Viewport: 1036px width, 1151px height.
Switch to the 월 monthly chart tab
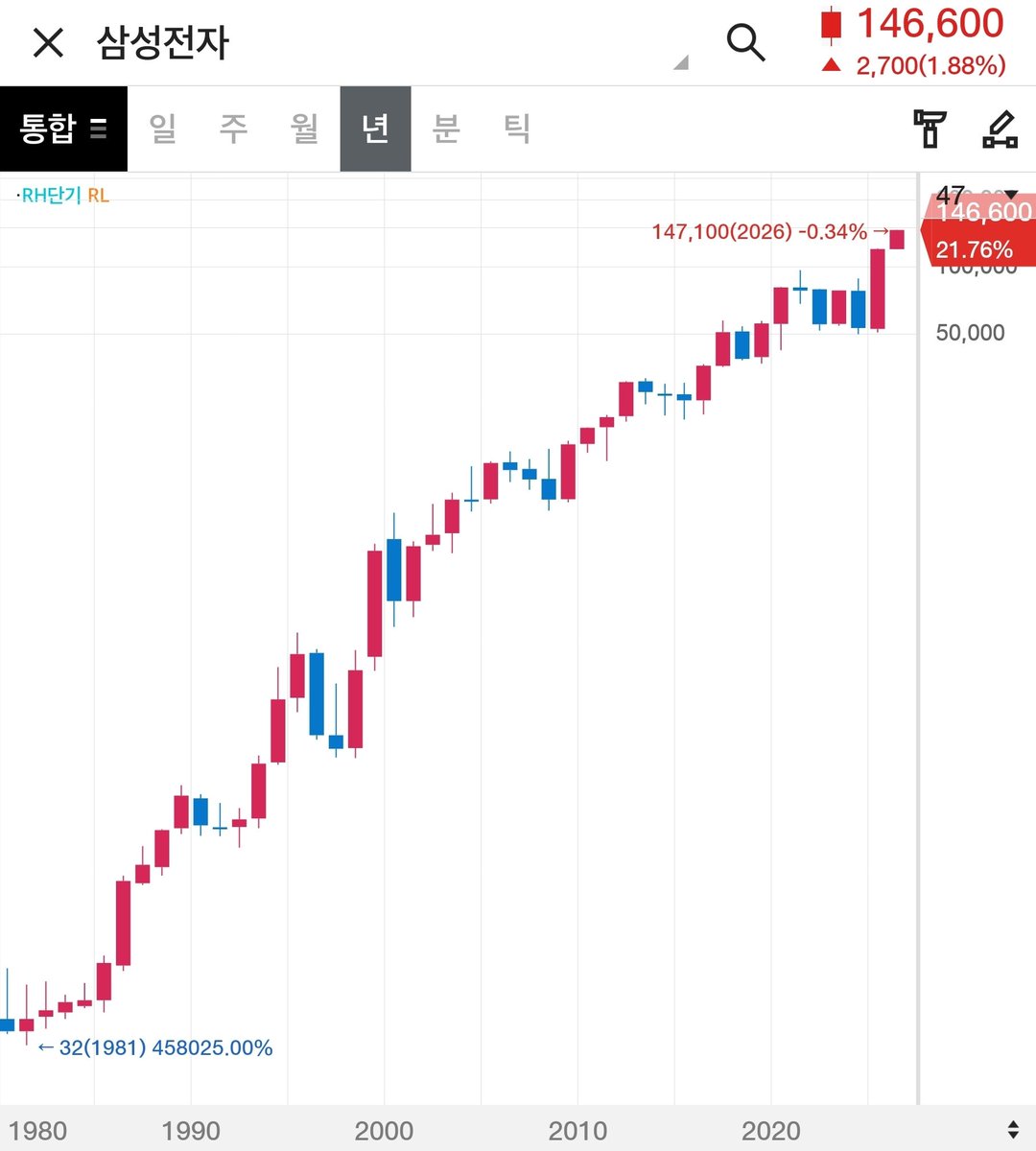click(x=305, y=129)
